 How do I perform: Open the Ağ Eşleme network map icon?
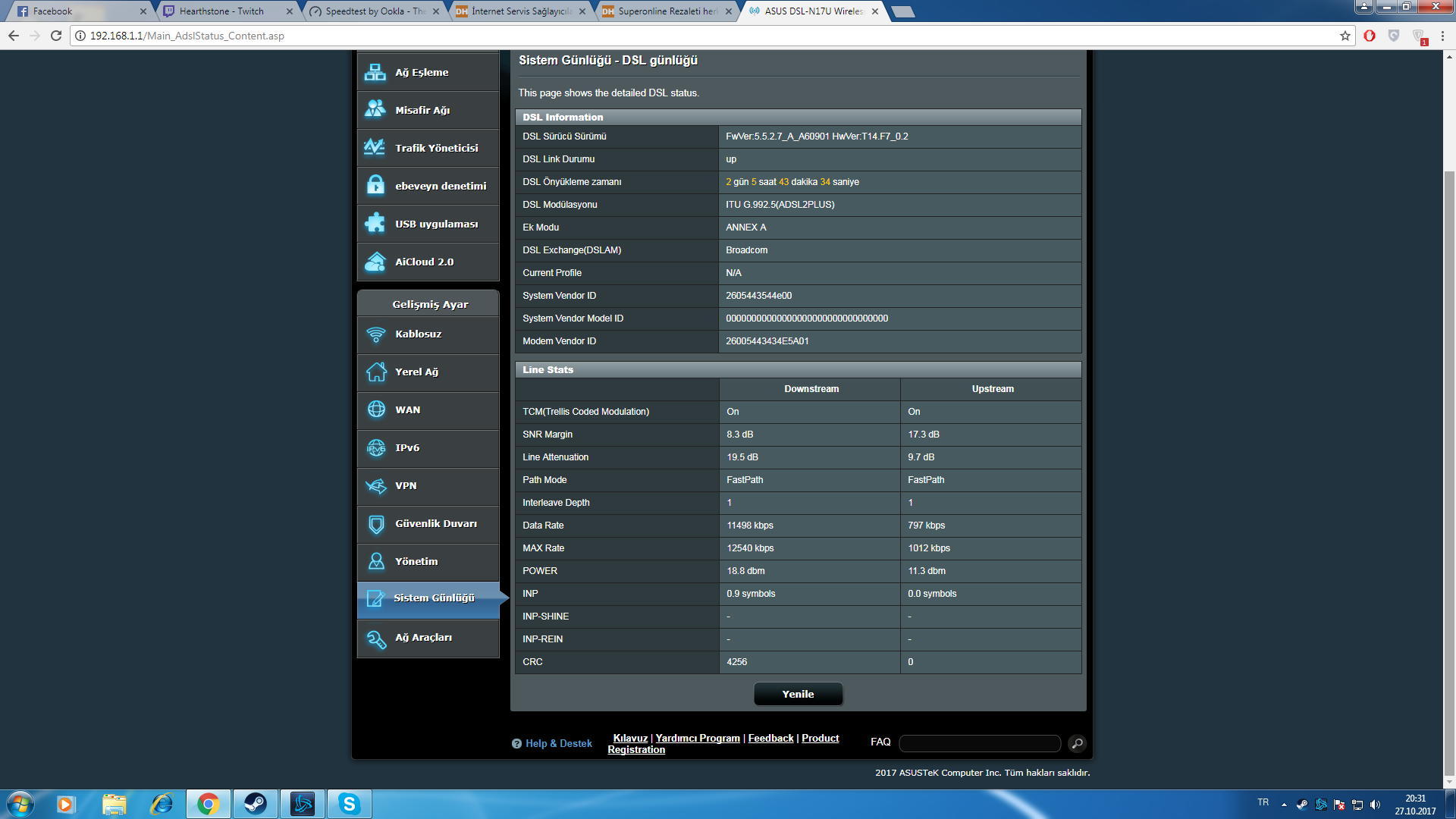[375, 72]
